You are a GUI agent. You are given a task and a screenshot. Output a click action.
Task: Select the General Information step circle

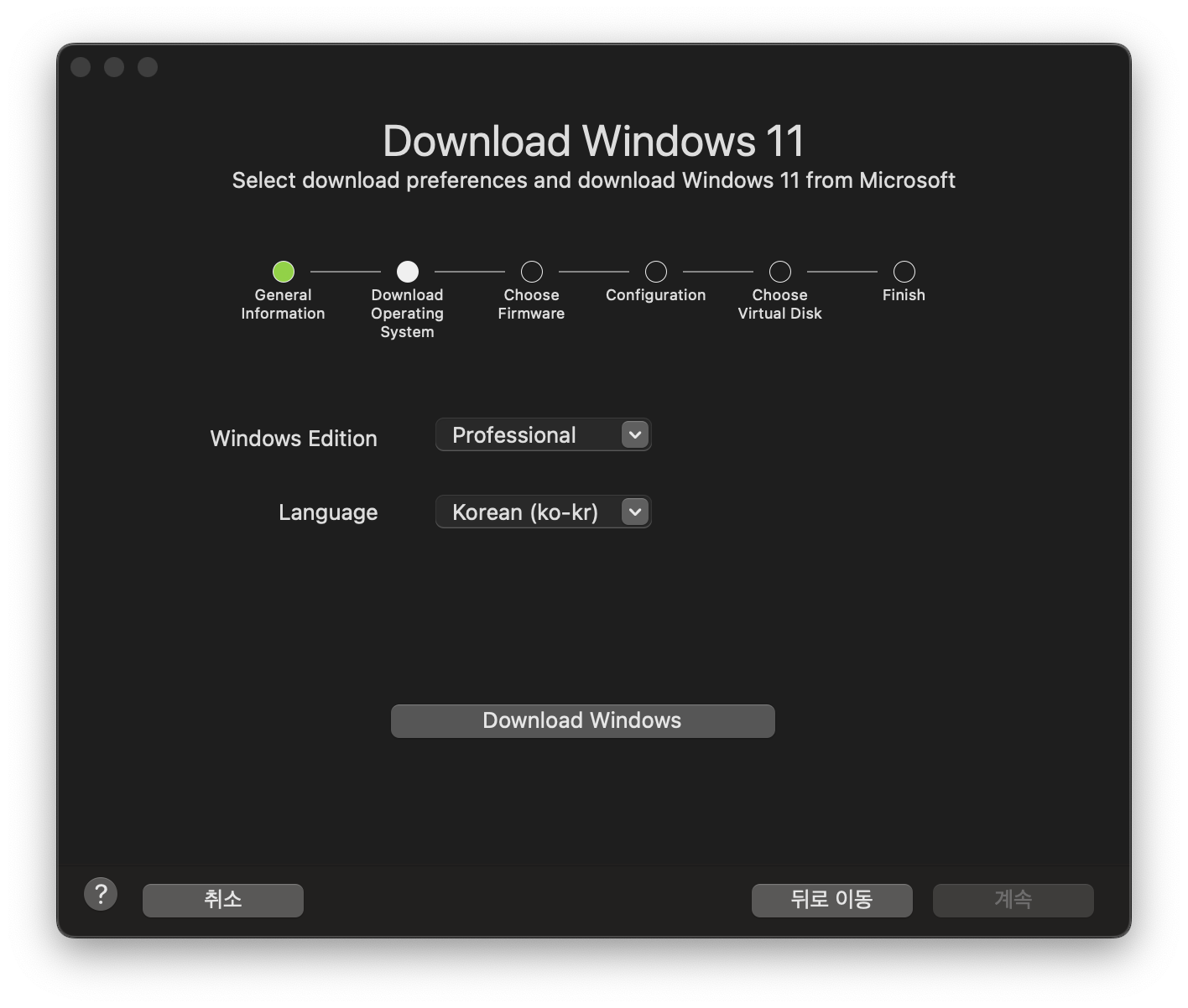tap(284, 272)
